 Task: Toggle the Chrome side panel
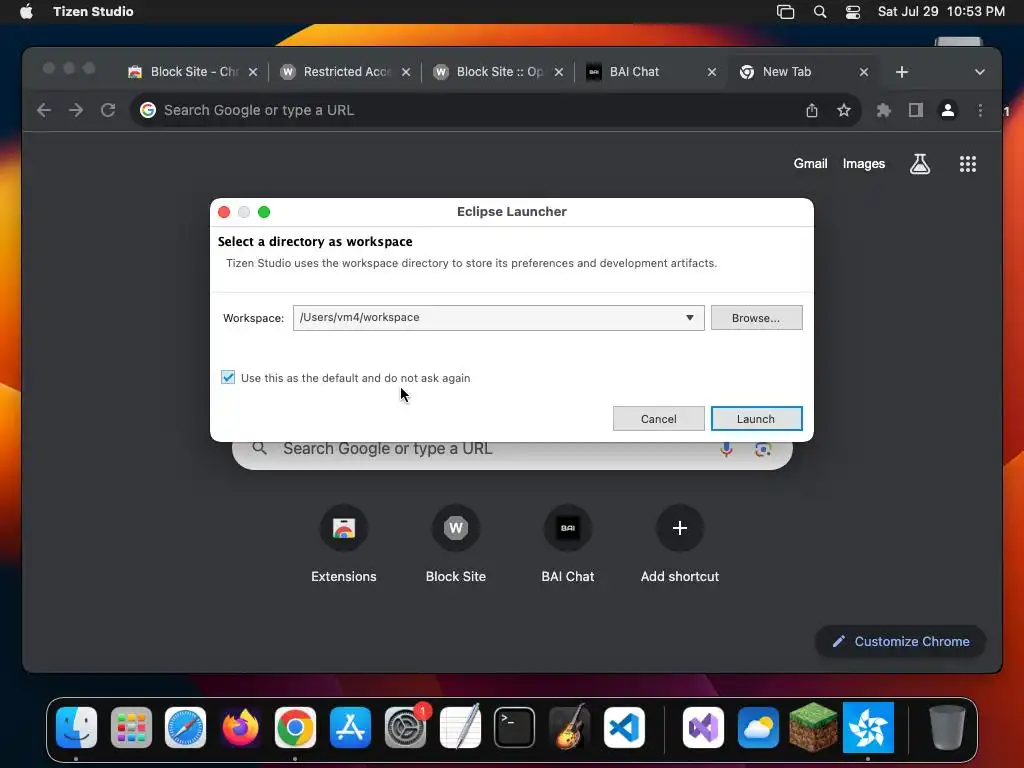point(916,110)
